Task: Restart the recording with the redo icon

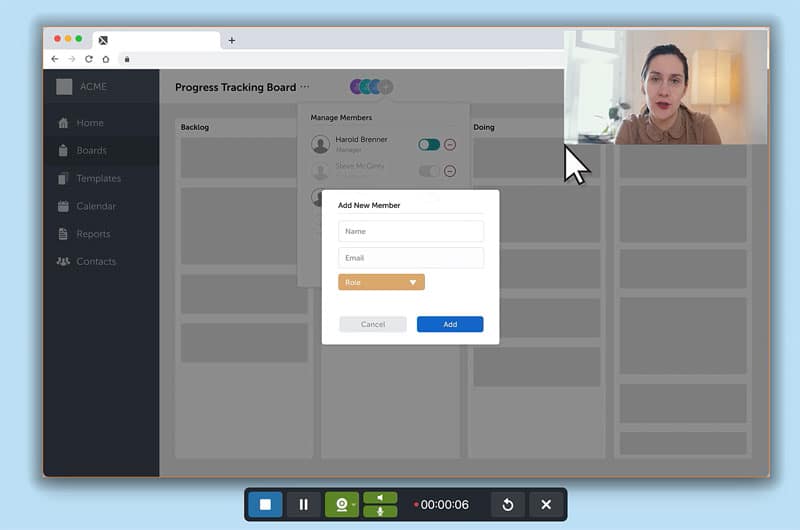Action: click(507, 505)
